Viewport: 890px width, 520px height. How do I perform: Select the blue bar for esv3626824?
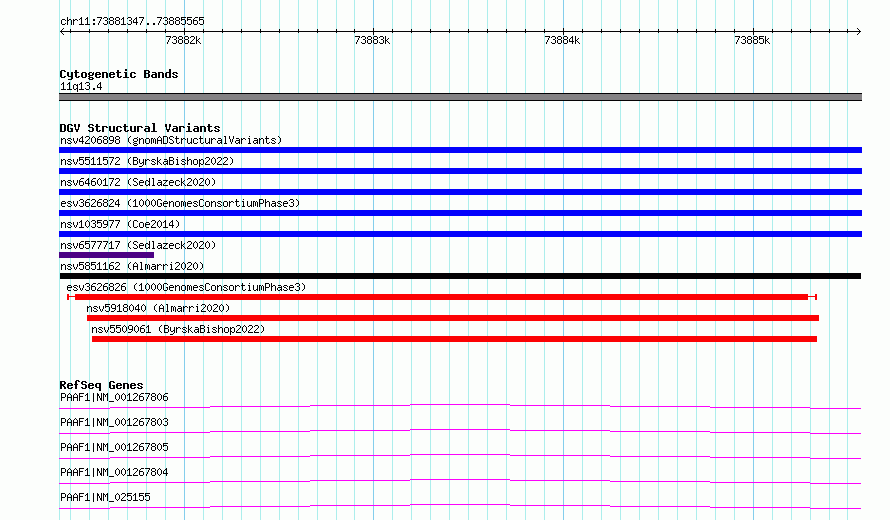click(460, 213)
